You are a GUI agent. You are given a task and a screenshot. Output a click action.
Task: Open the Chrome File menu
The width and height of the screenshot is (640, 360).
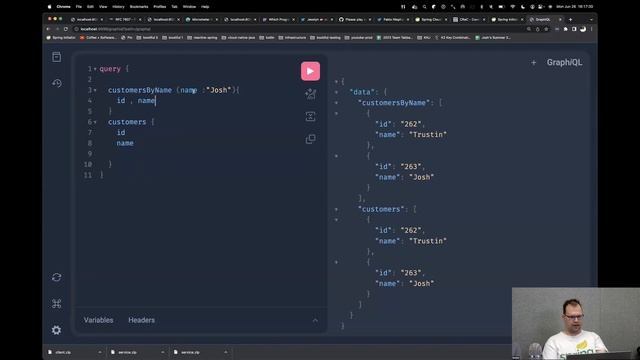pos(78,7)
